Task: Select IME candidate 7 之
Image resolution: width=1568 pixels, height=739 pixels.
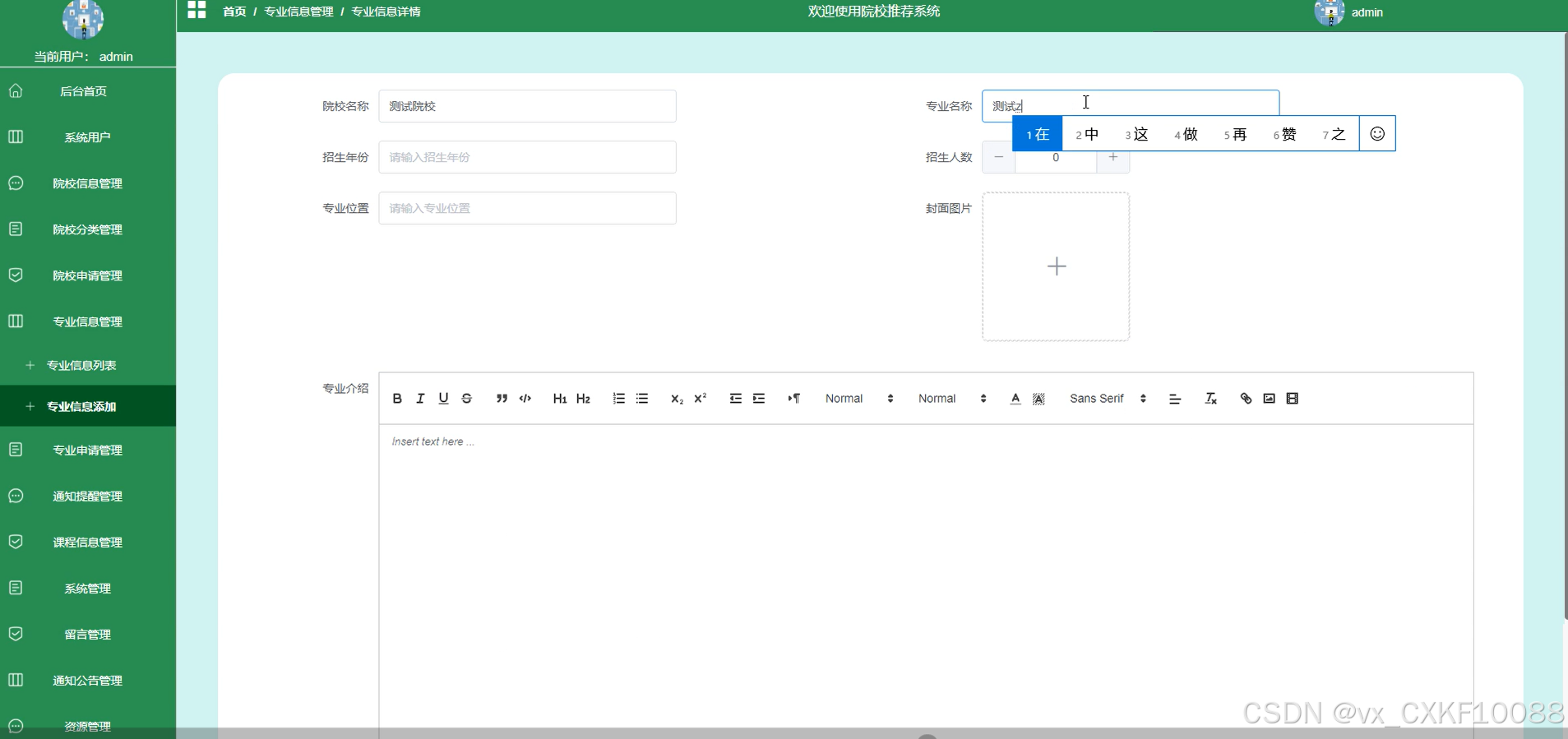Action: 1334,134
